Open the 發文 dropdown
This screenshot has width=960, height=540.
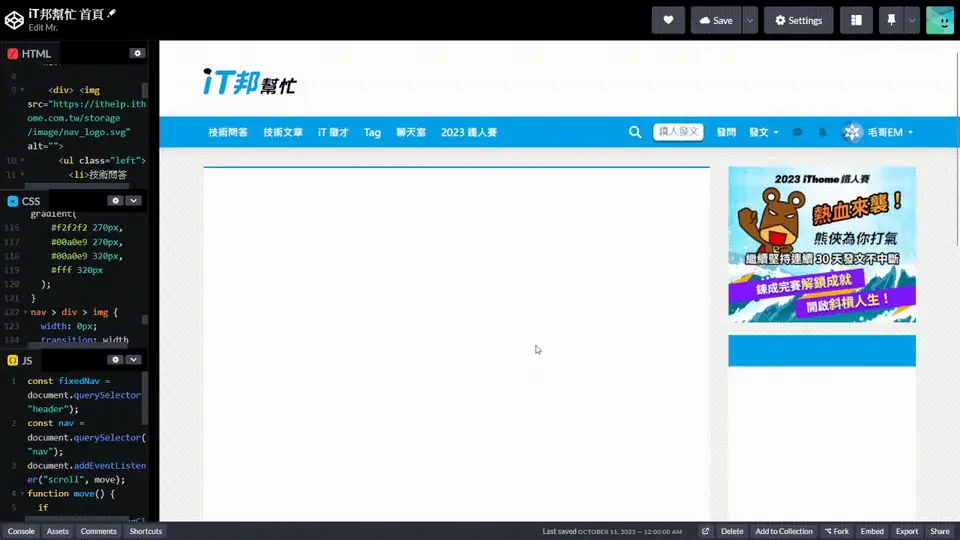[763, 132]
